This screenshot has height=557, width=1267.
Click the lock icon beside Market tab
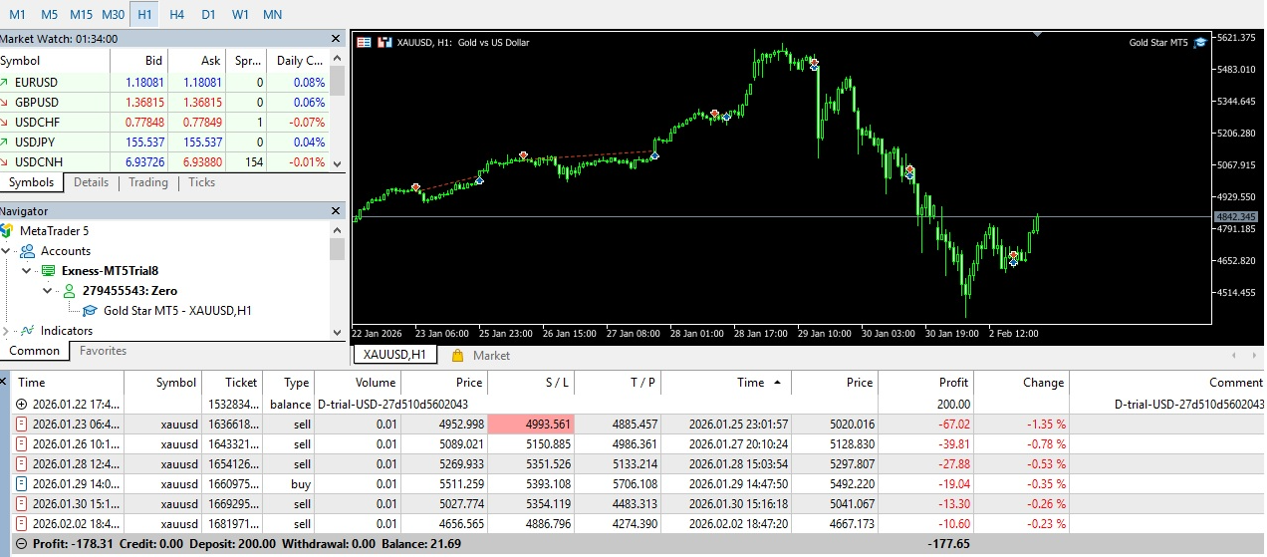pos(457,355)
